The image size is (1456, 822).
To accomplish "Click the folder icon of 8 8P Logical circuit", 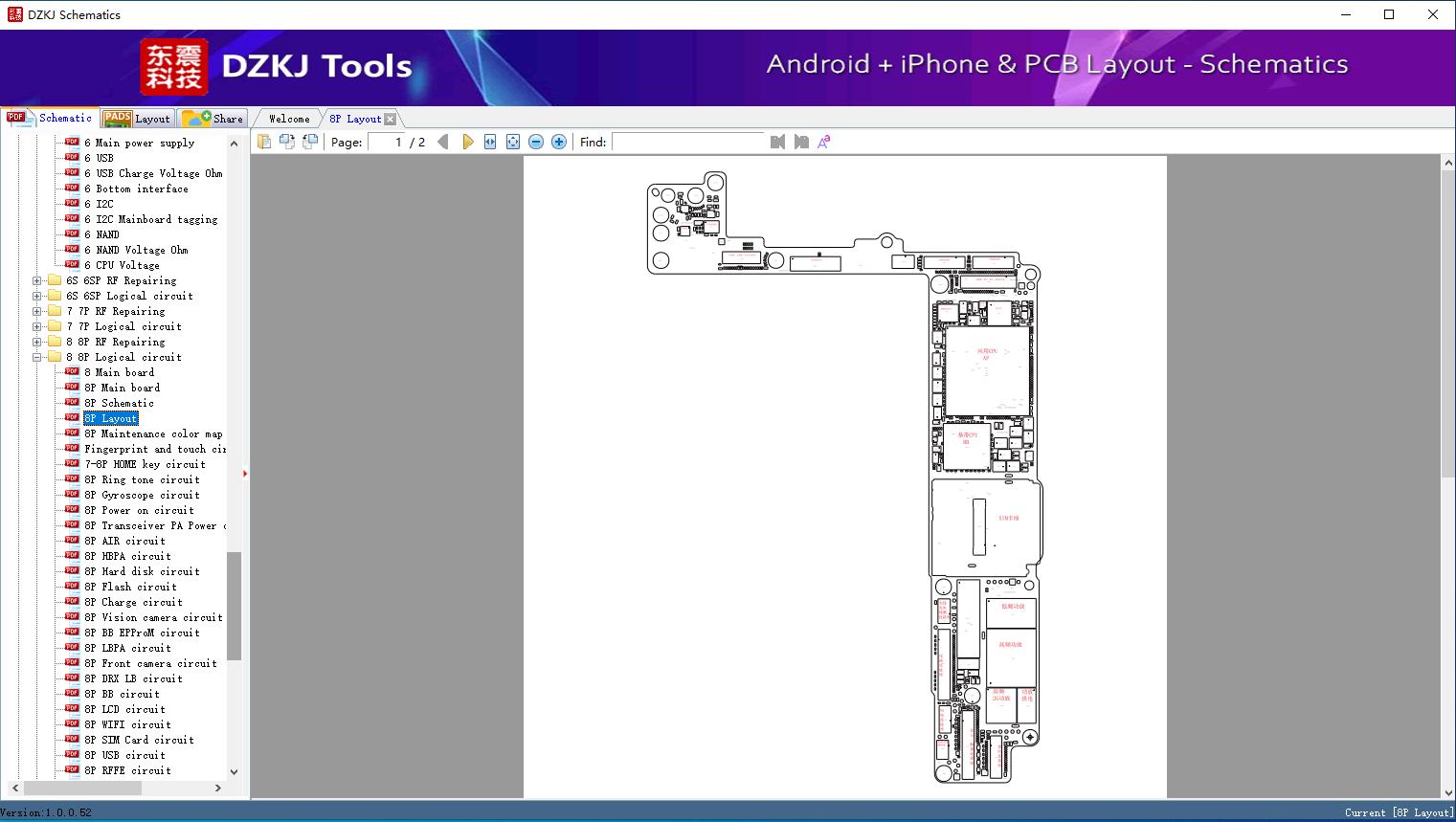I will click(55, 356).
